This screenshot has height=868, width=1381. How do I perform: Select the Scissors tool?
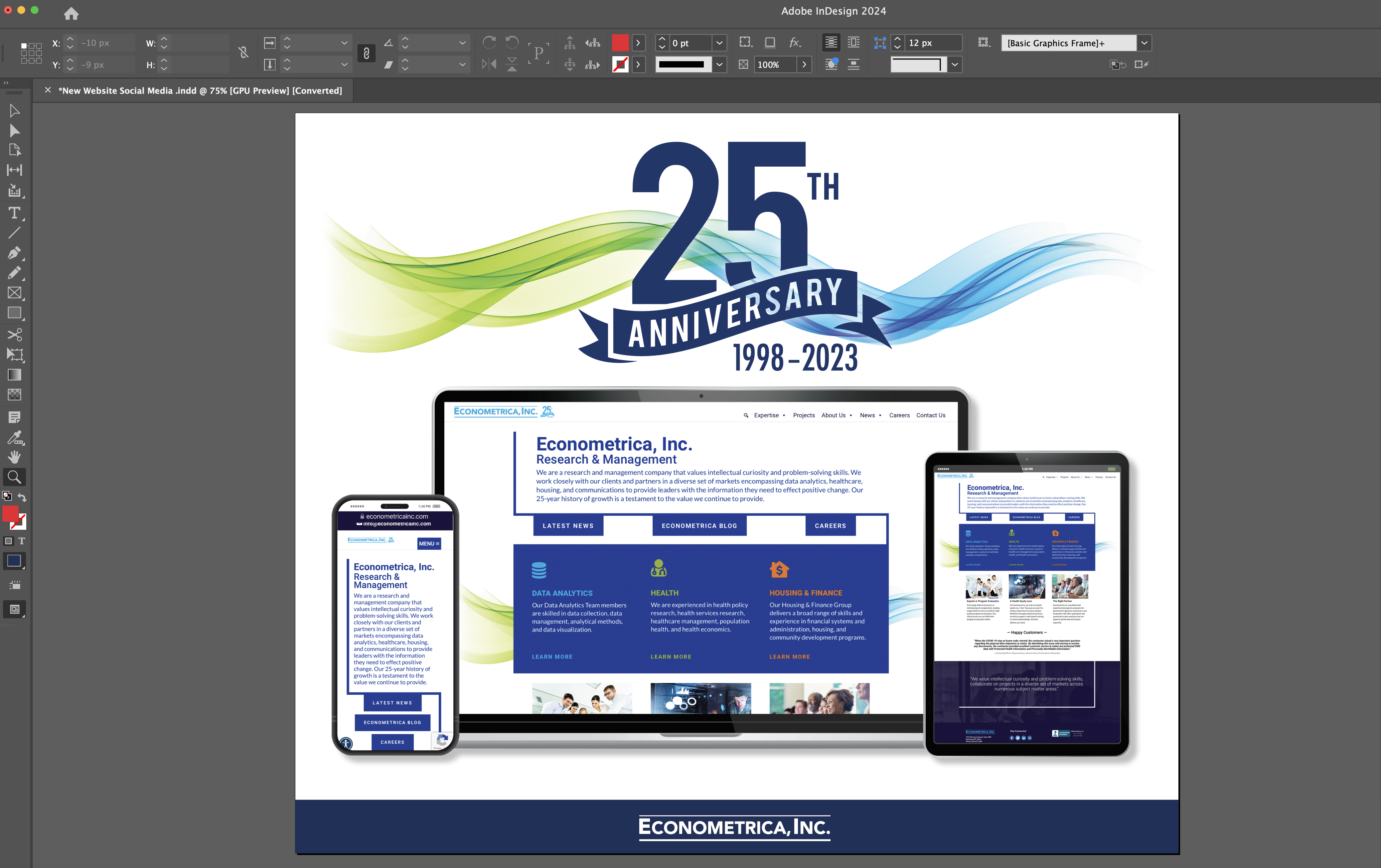[15, 334]
